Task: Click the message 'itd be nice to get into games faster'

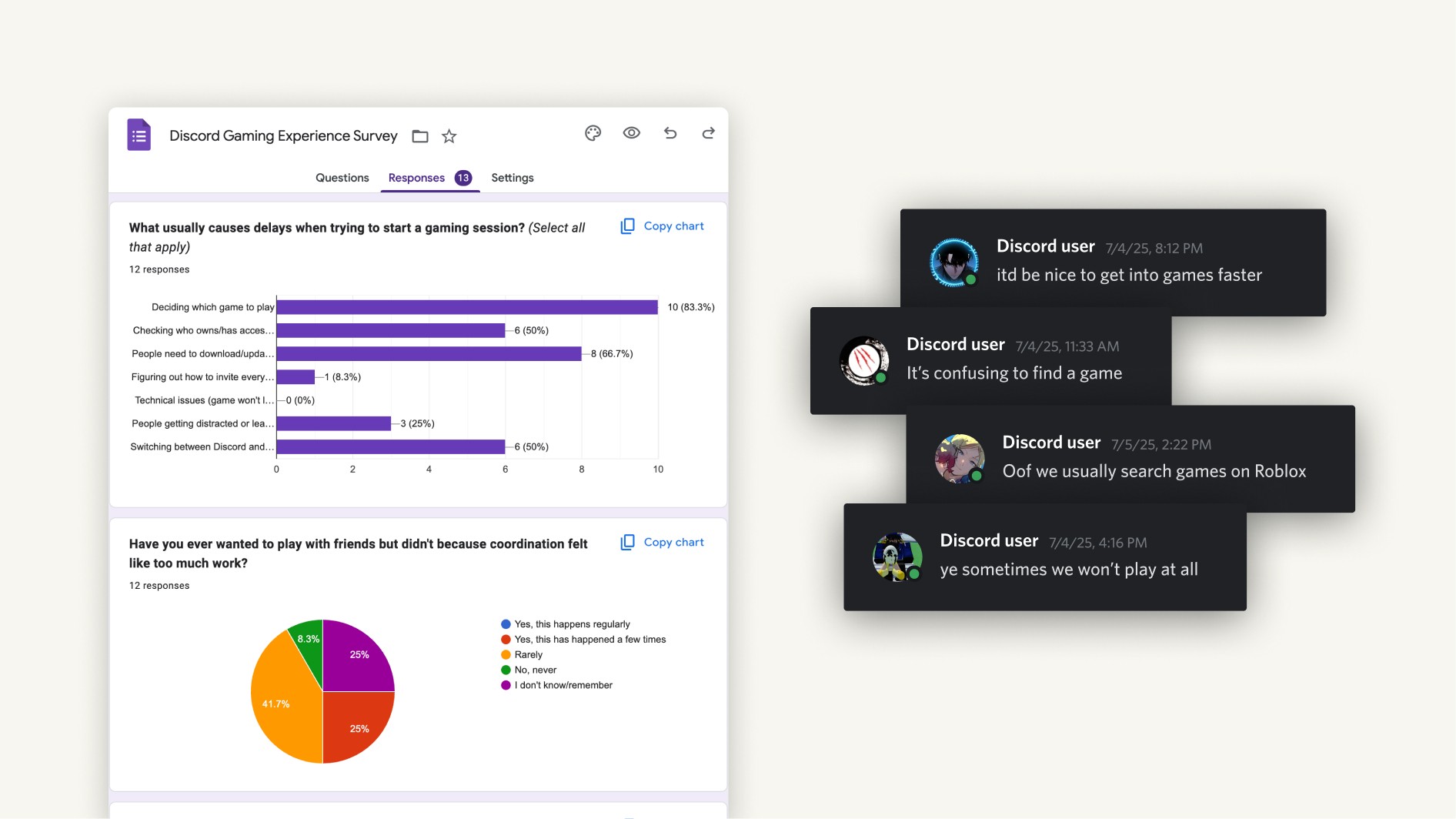Action: pyautogui.click(x=1129, y=276)
